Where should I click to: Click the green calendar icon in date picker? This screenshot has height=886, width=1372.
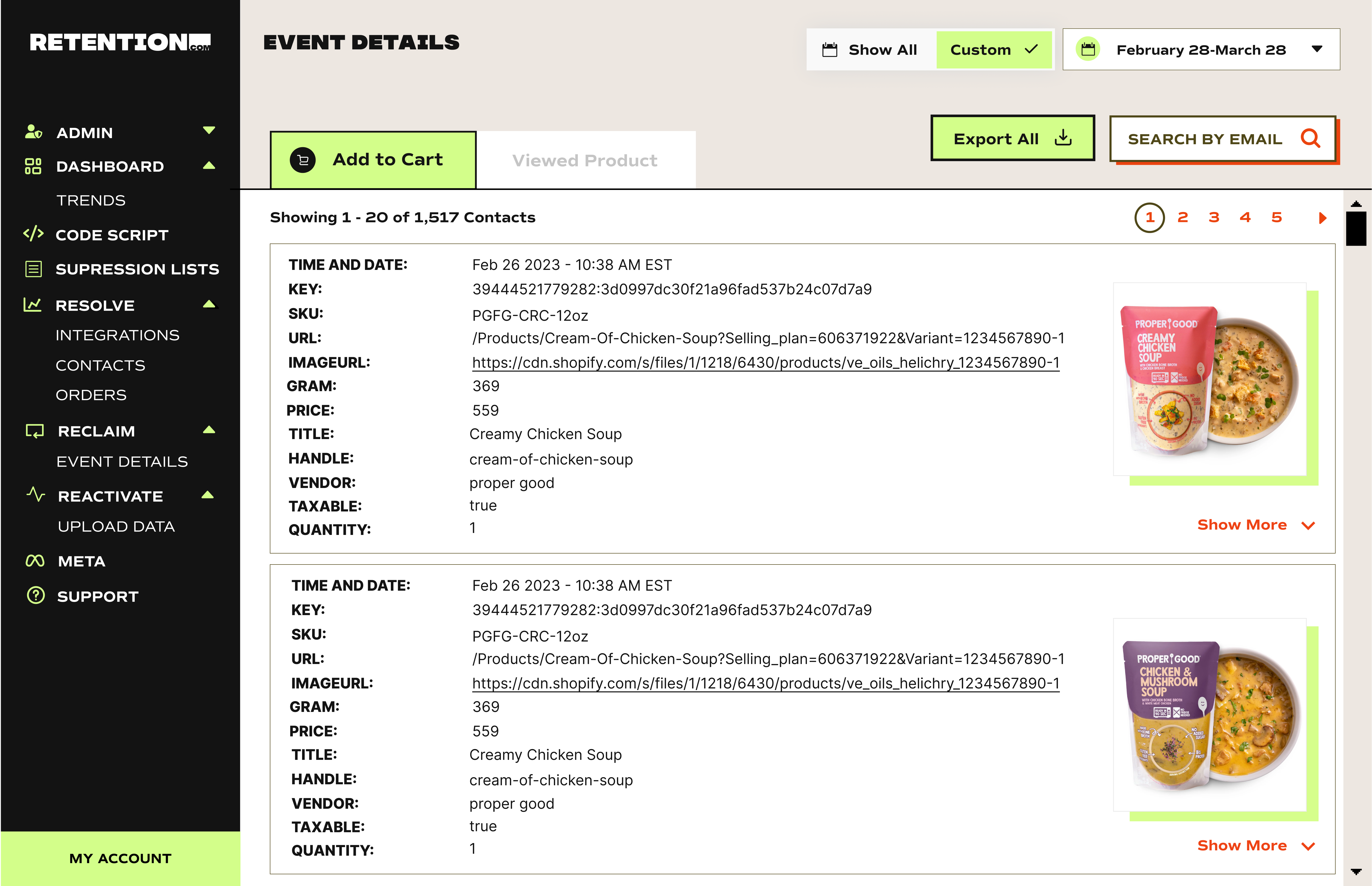[1088, 49]
